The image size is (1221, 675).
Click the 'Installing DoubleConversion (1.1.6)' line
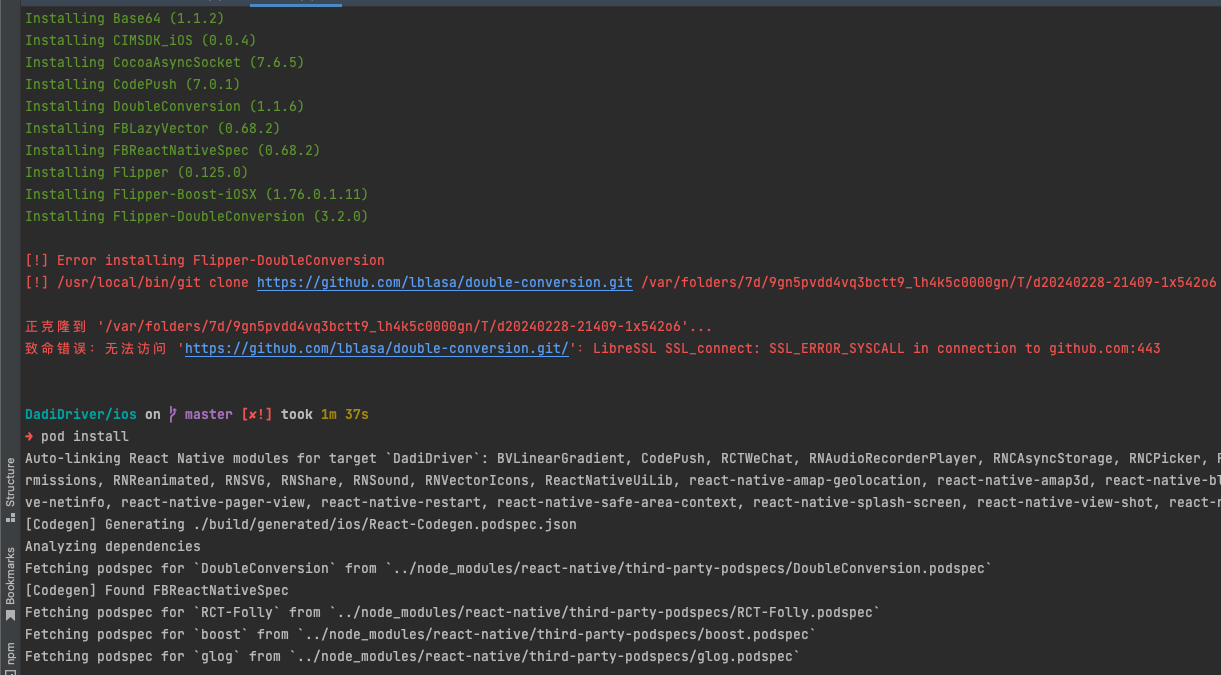(x=165, y=106)
